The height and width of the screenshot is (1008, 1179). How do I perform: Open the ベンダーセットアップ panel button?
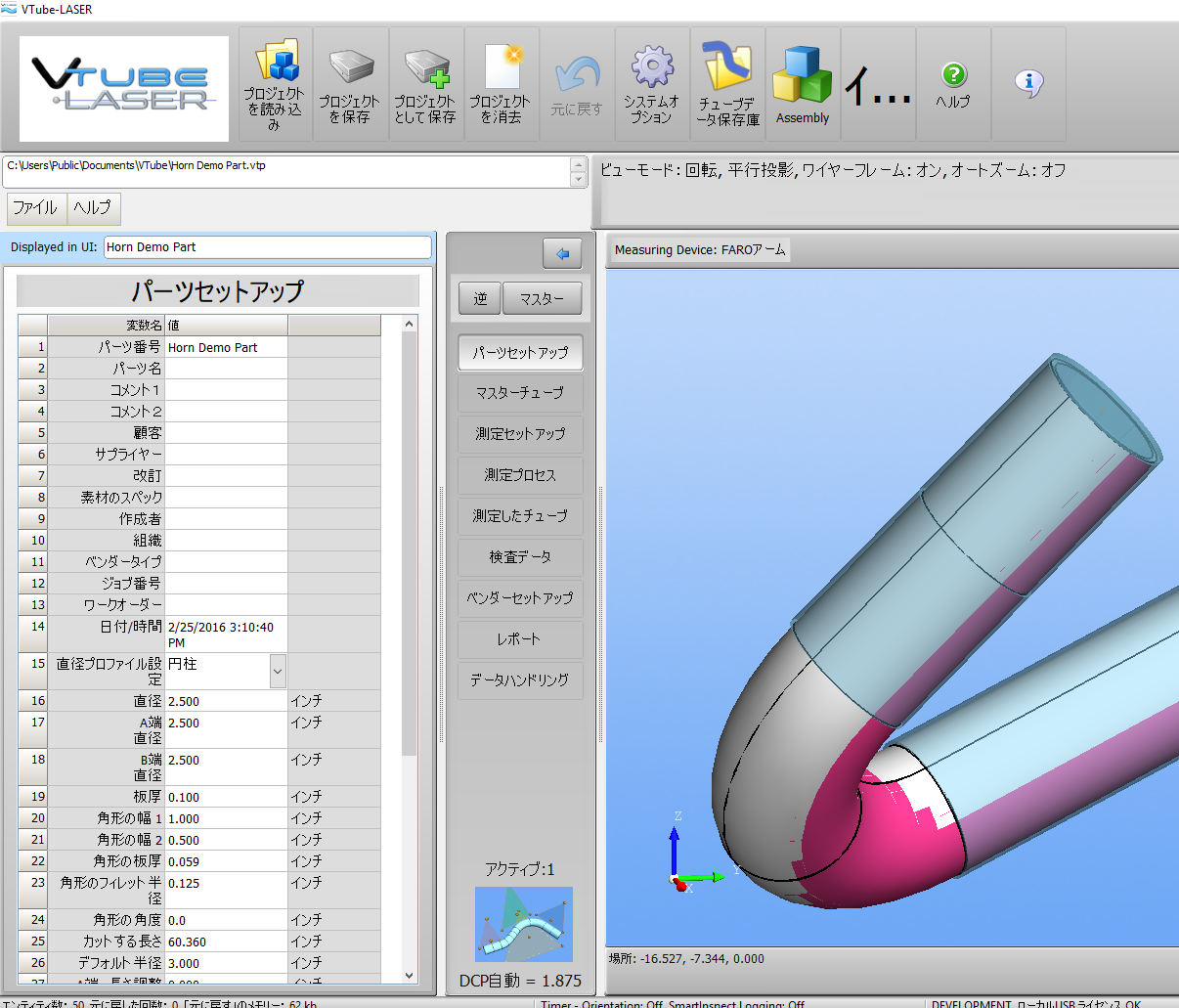520,598
